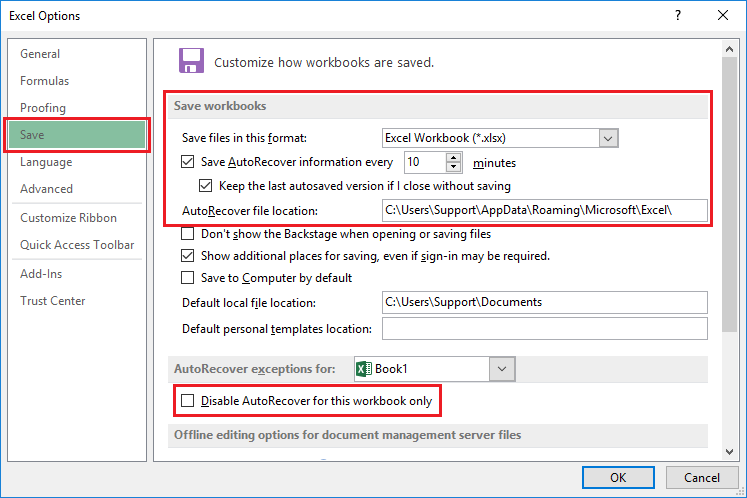The image size is (747, 498).
Task: Click in the AutoRecover file location field
Action: tap(544, 211)
